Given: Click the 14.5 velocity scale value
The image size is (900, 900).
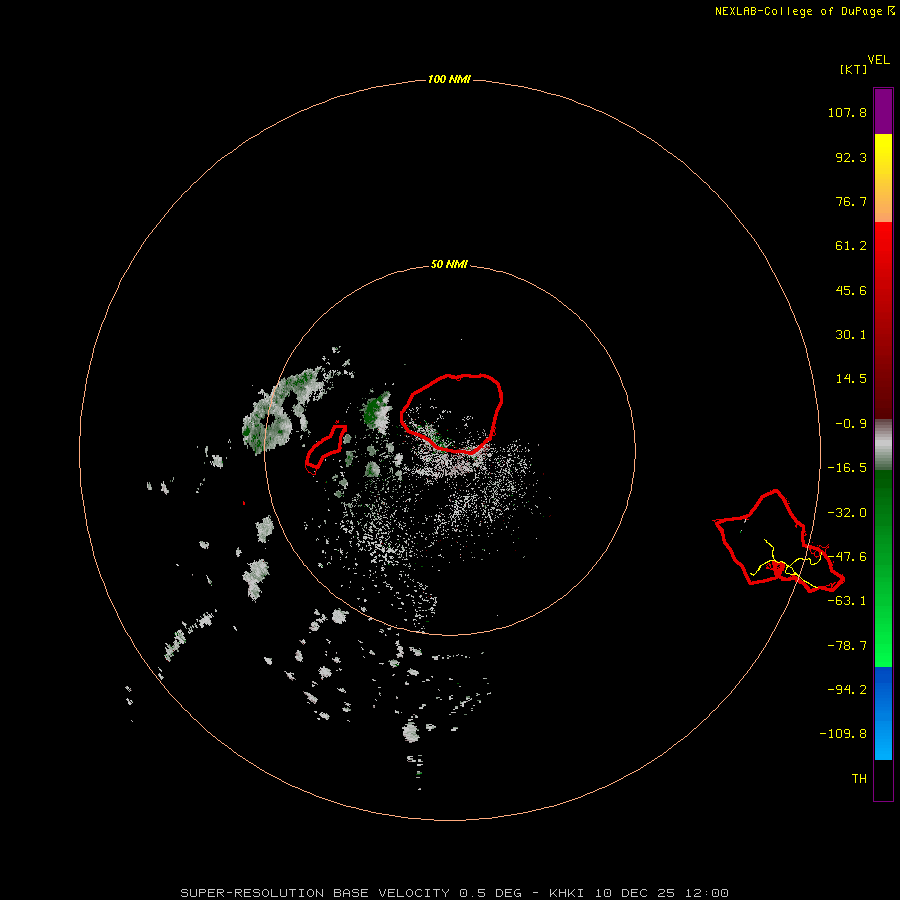Looking at the screenshot, I should (x=851, y=379).
